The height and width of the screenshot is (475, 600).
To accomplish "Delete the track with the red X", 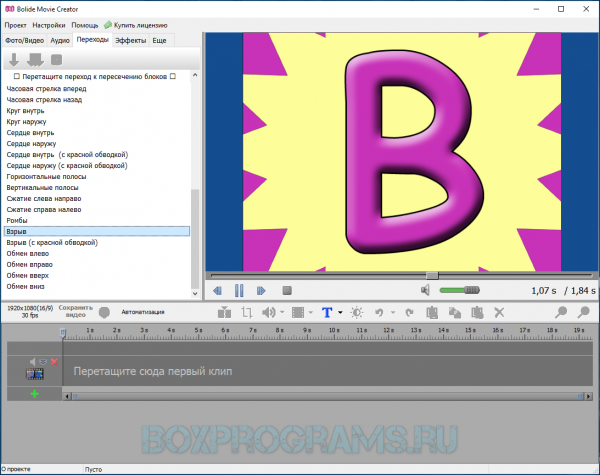I will pyautogui.click(x=54, y=362).
